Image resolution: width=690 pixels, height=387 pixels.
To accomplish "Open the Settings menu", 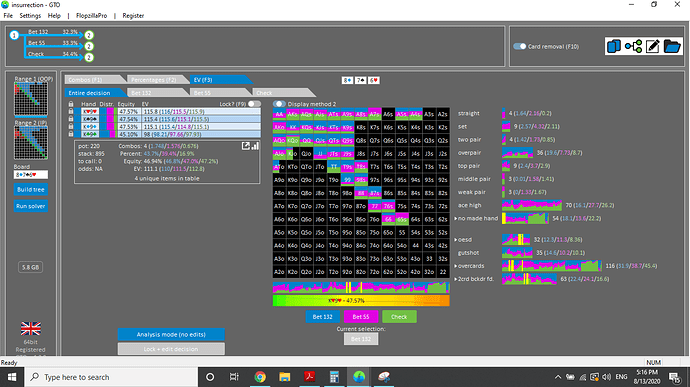I will [30, 15].
